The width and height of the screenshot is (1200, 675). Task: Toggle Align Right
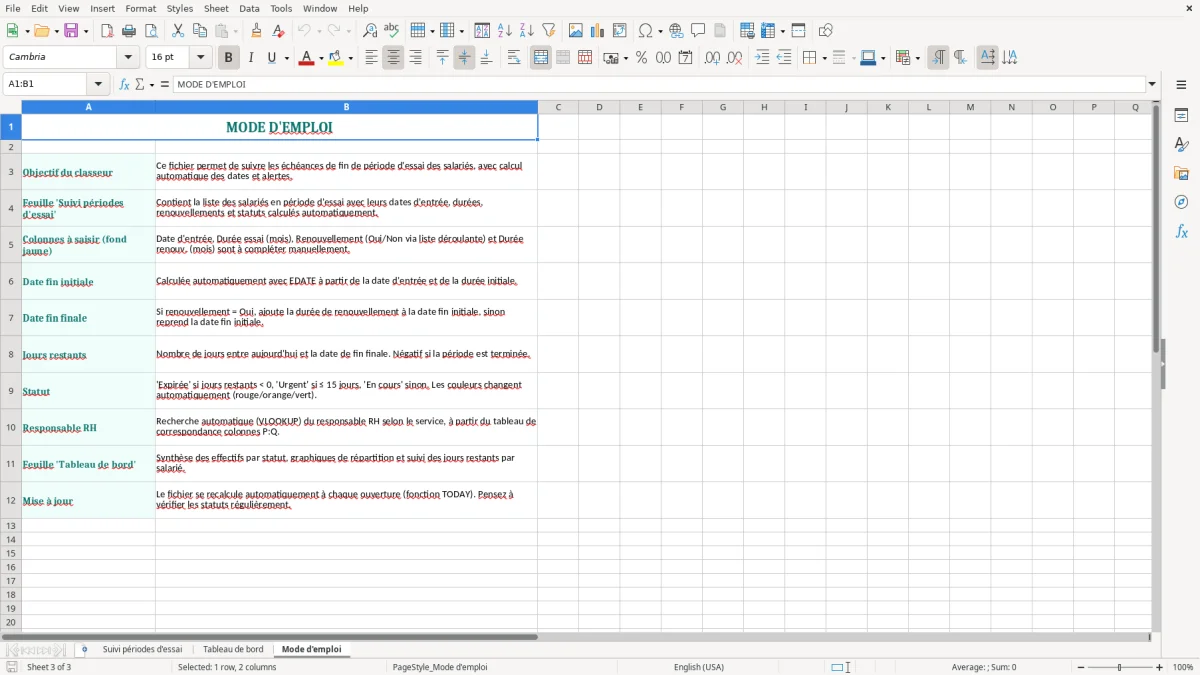click(x=415, y=58)
